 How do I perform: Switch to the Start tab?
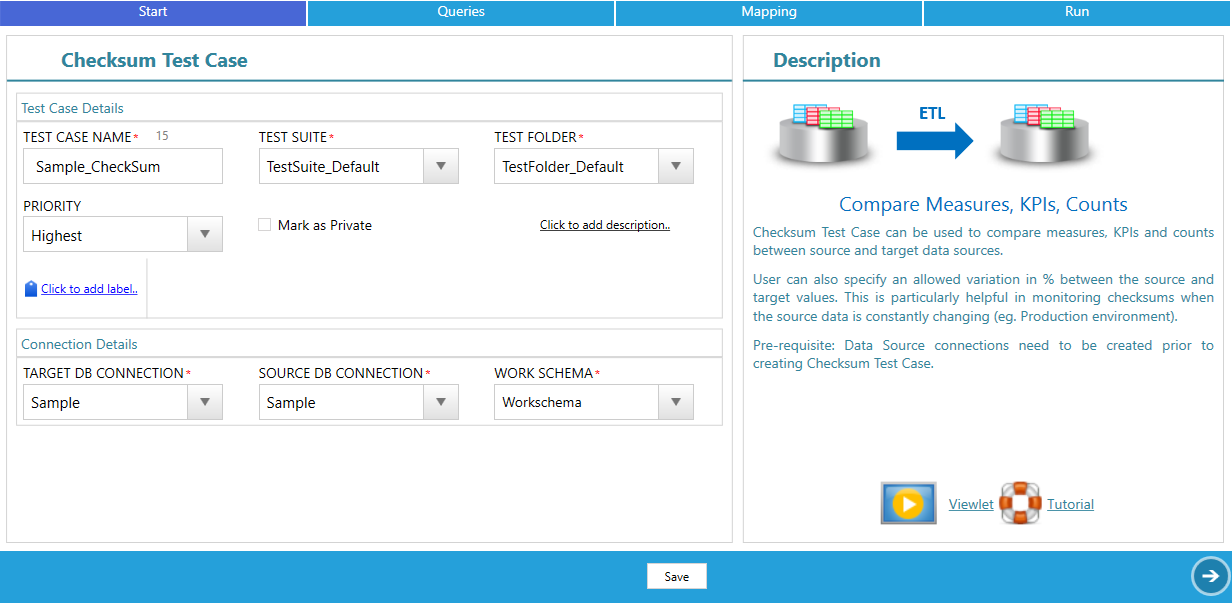tap(153, 13)
